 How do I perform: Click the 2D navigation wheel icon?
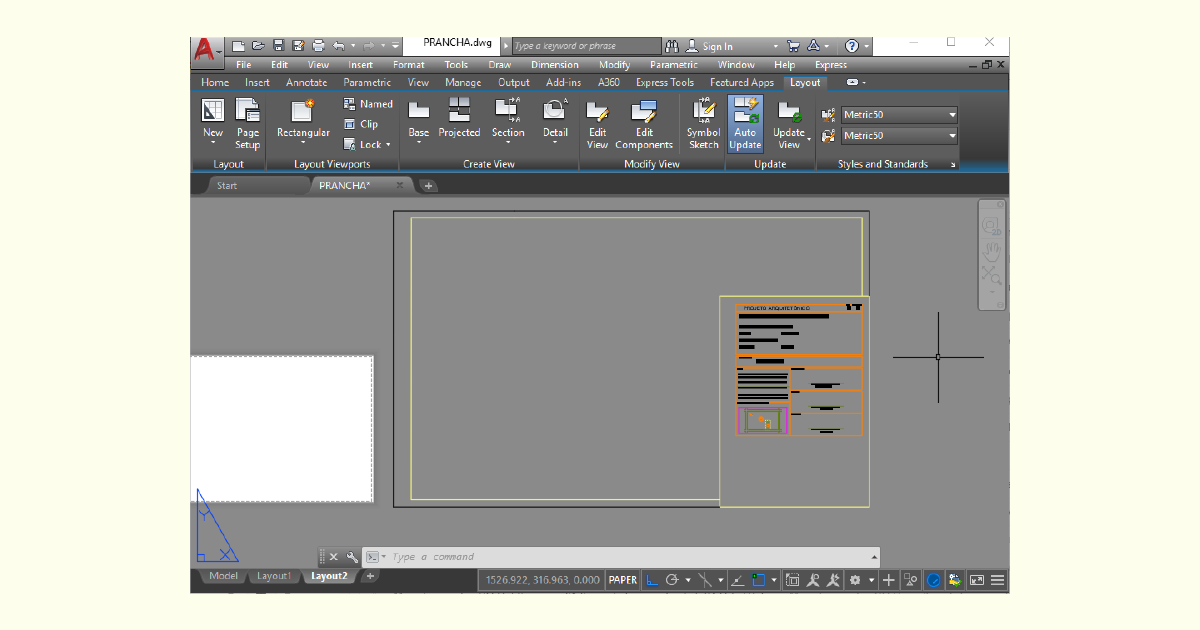[991, 226]
